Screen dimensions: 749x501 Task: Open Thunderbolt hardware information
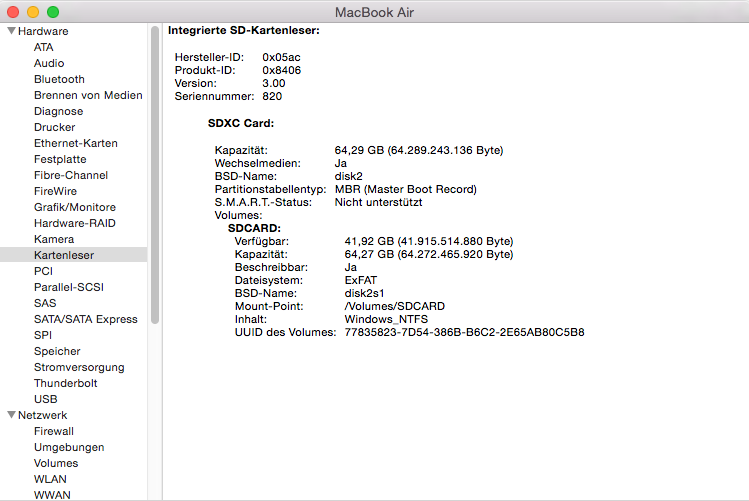point(65,383)
